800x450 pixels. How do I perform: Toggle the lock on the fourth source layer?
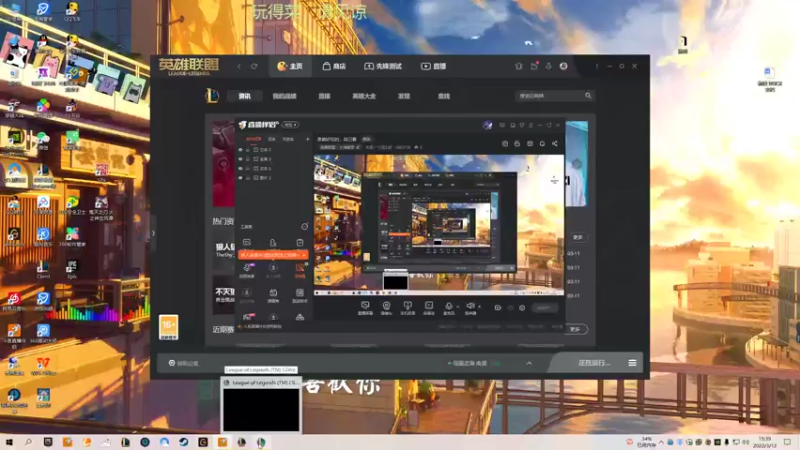point(248,178)
